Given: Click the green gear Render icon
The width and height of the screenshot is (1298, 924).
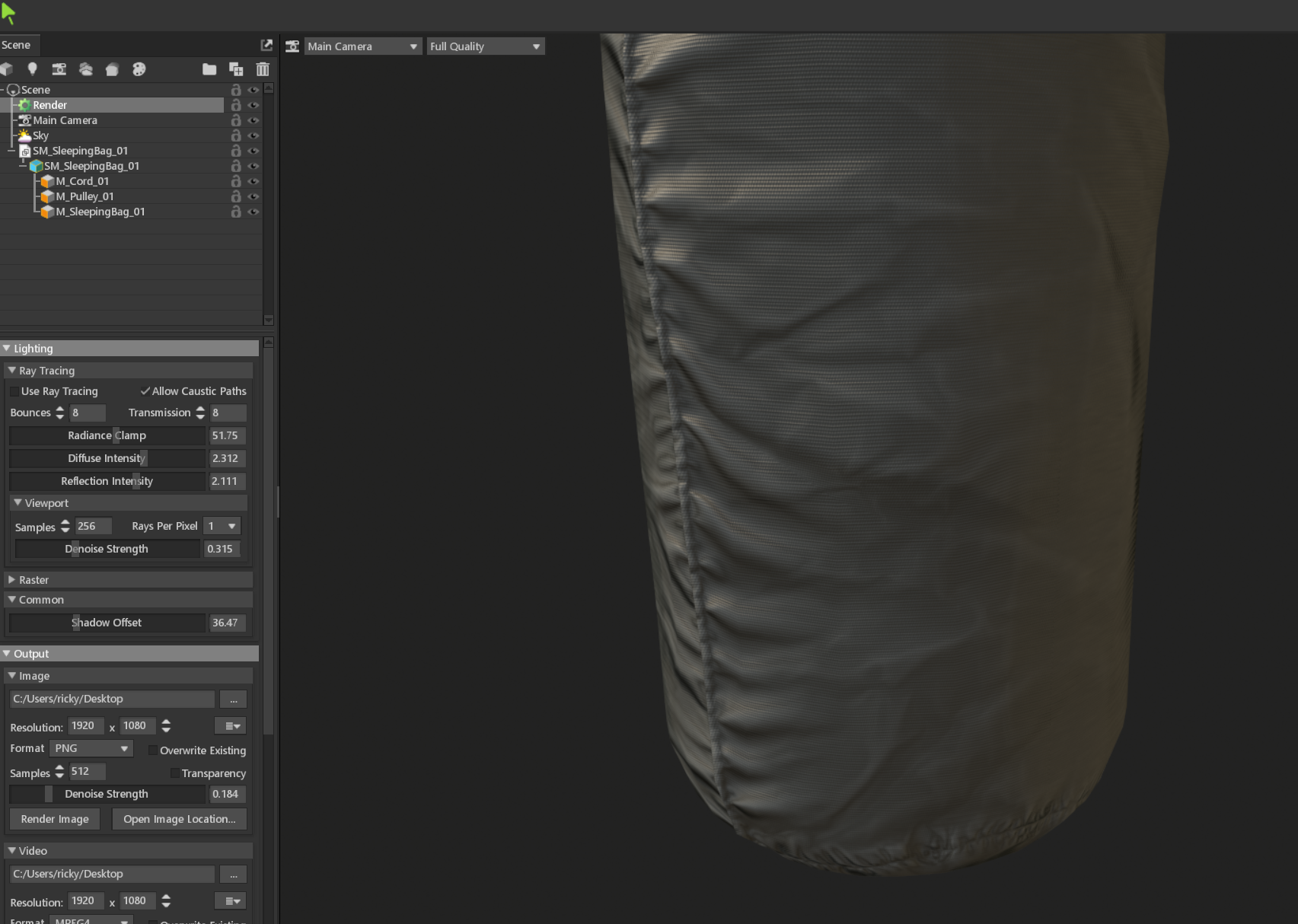Looking at the screenshot, I should click(x=24, y=105).
